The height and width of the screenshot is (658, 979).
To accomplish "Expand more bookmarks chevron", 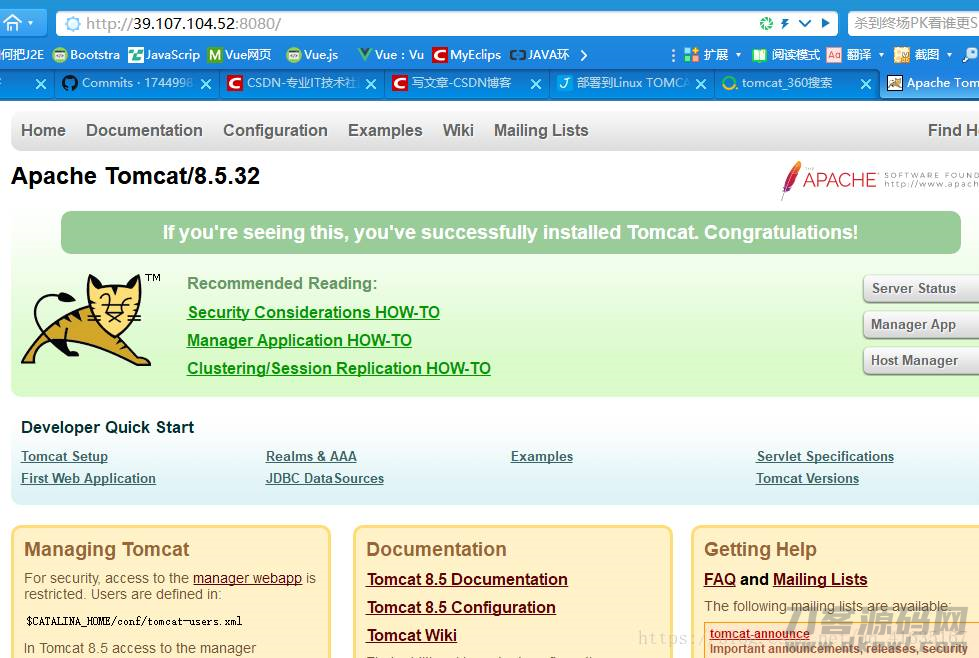I will [x=584, y=56].
